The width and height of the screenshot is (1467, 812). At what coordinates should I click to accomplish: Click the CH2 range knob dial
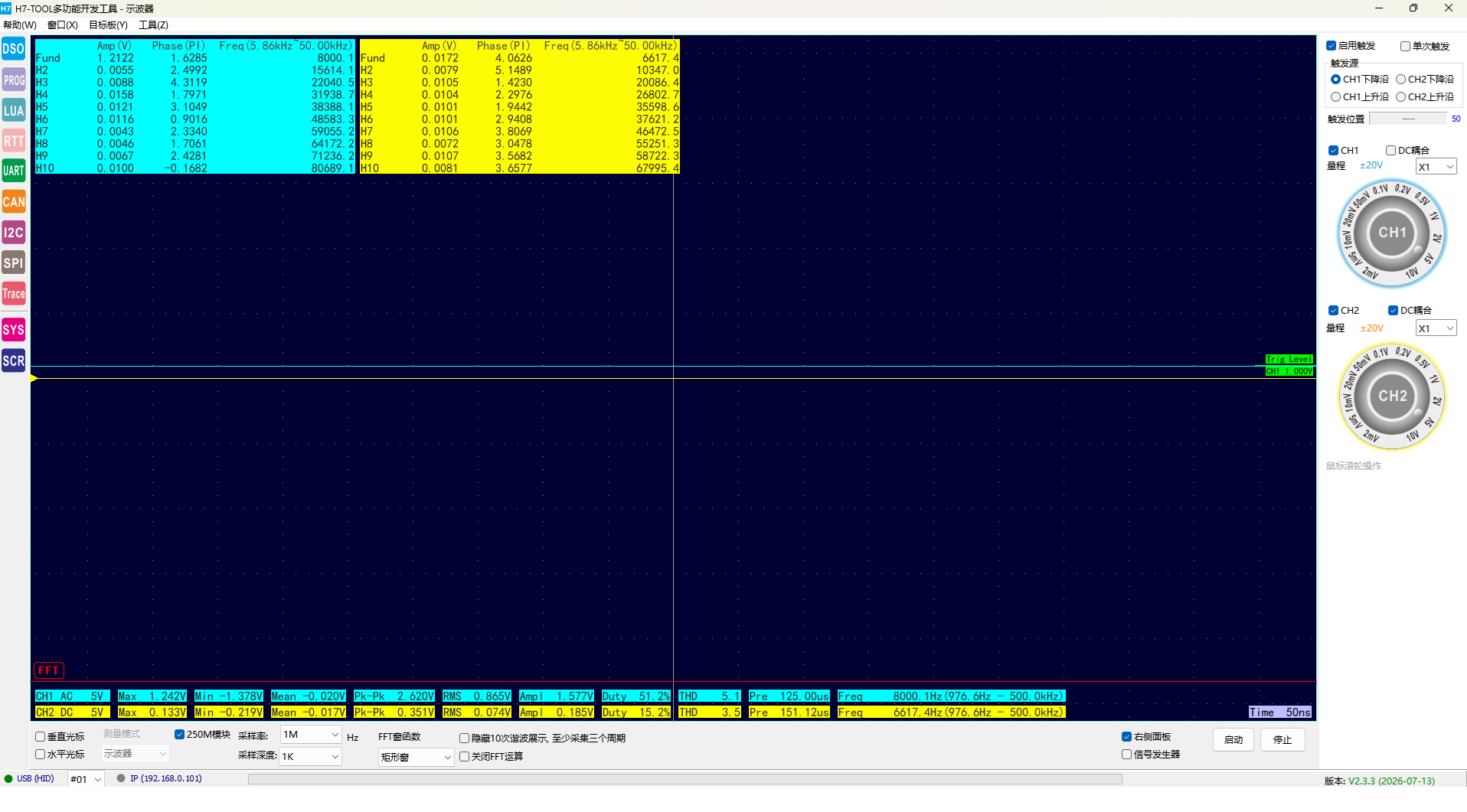[x=1392, y=396]
